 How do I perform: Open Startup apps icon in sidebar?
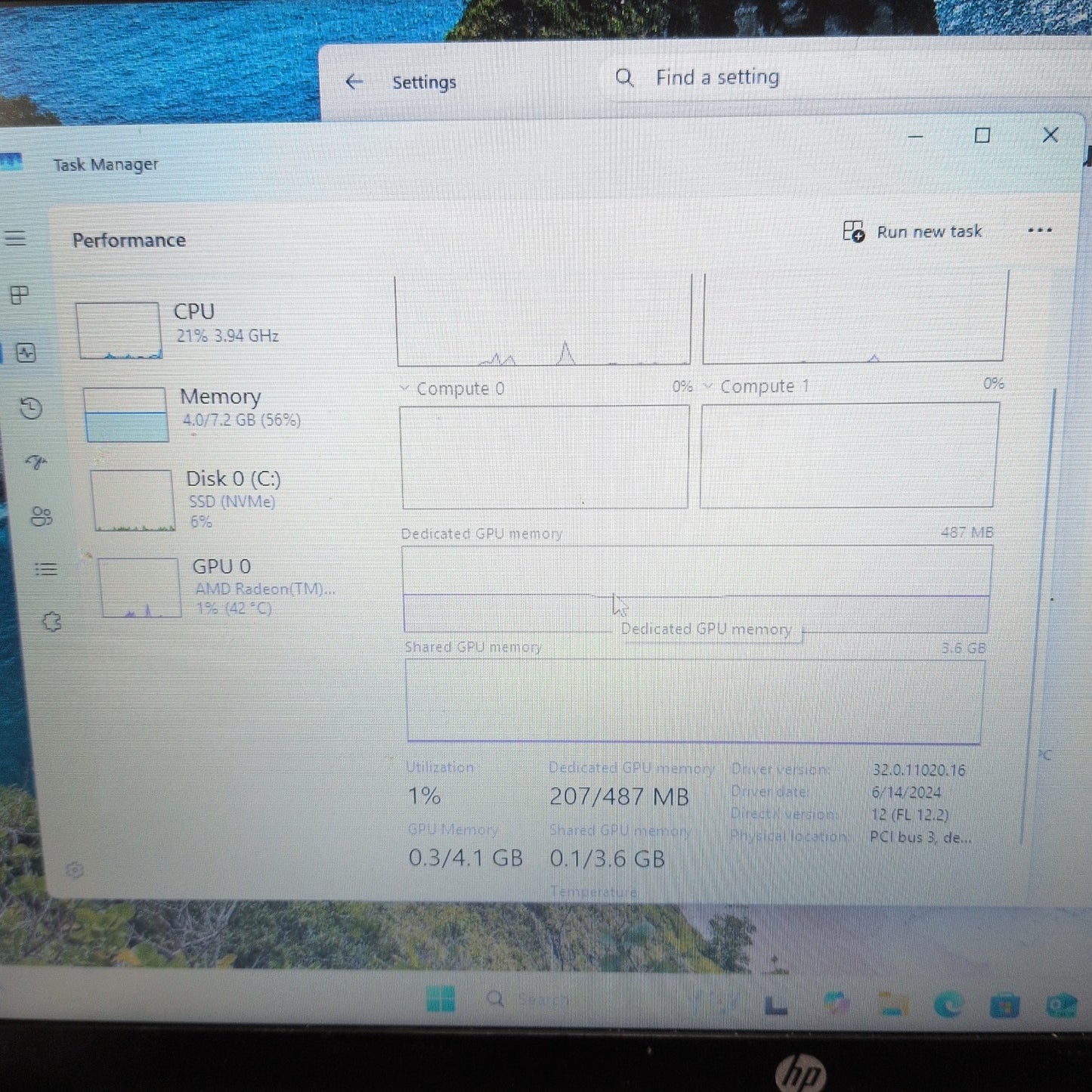36,461
